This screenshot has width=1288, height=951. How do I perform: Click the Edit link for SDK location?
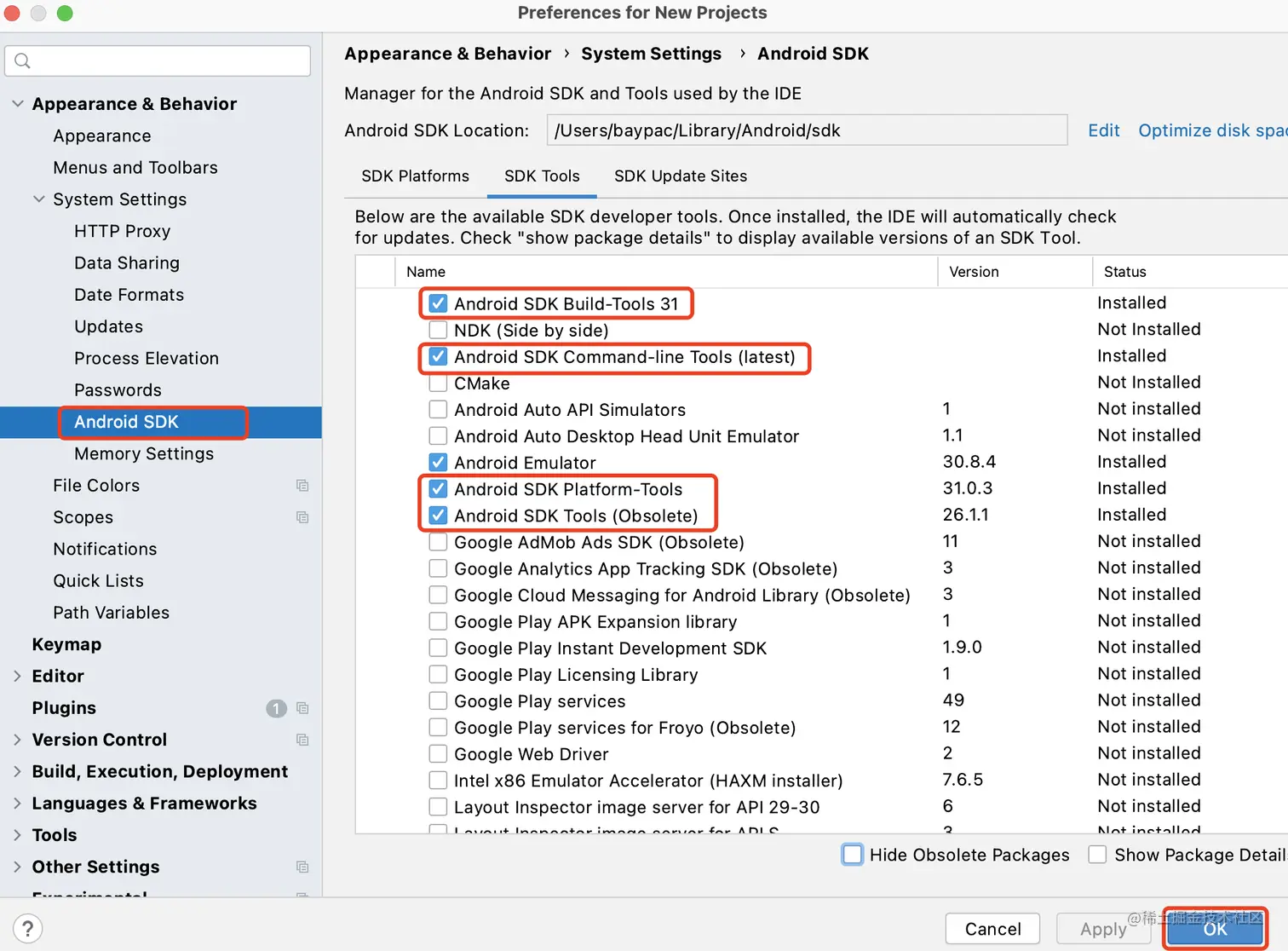click(x=1103, y=130)
